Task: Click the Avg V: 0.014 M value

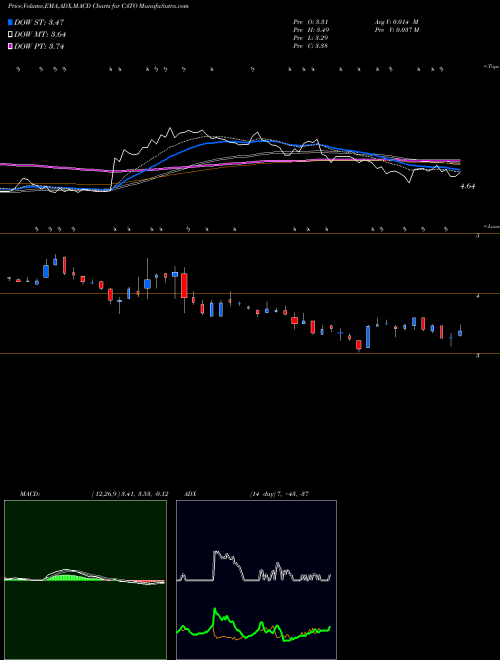Action: click(396, 22)
